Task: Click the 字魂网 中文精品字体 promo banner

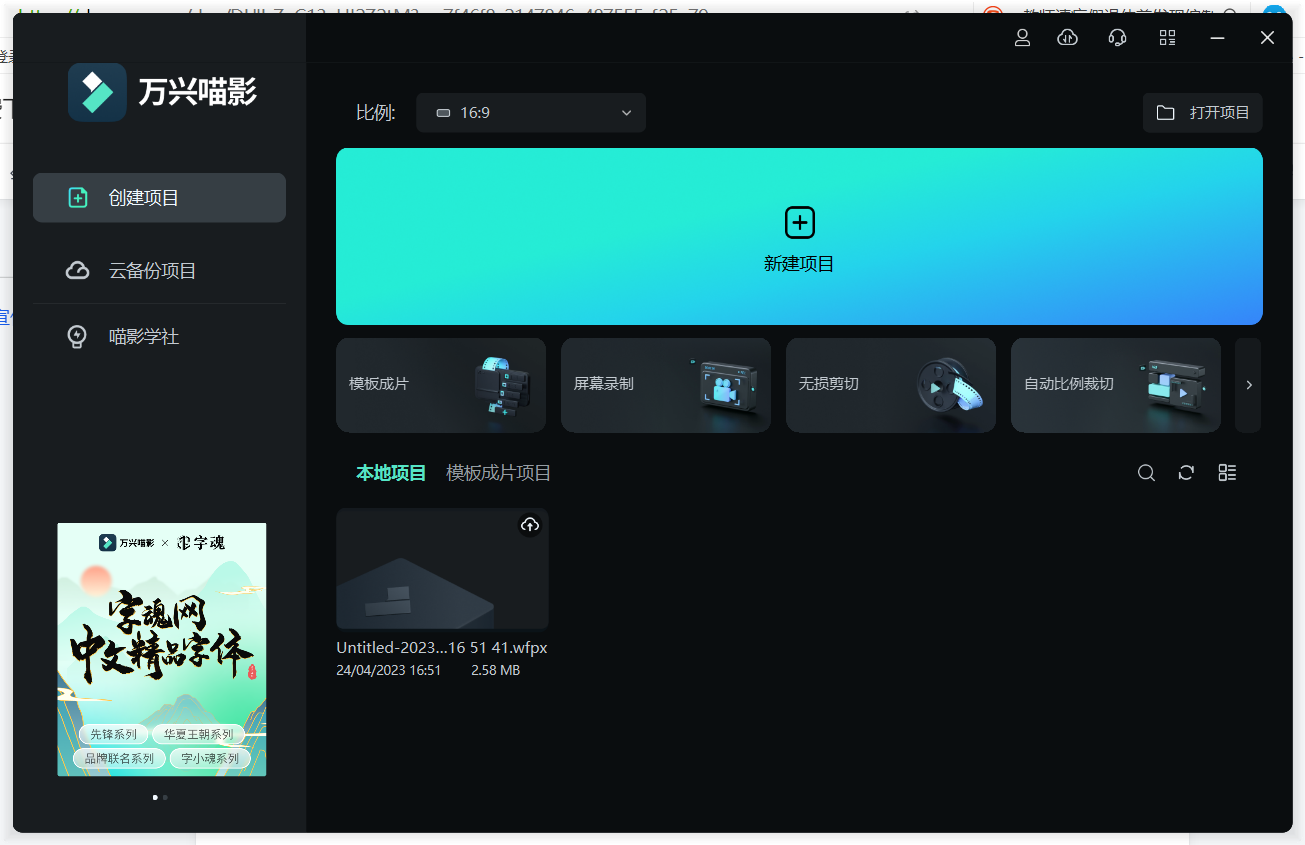Action: 162,649
